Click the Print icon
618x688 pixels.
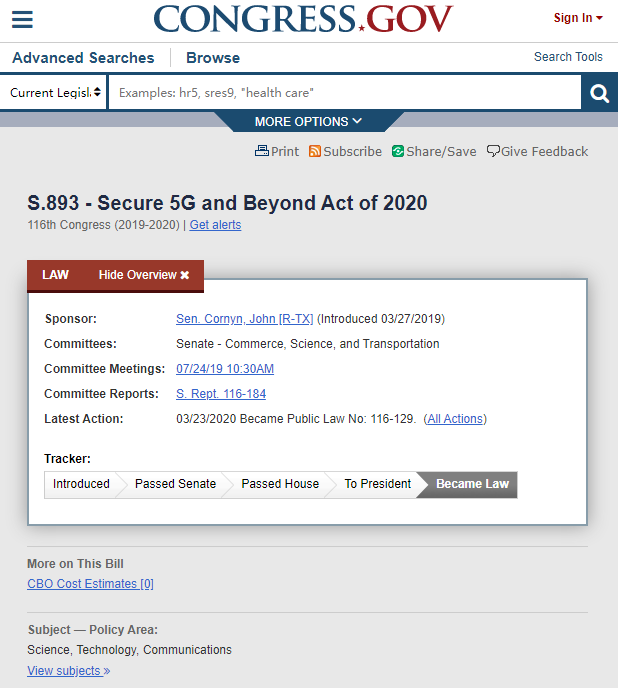(x=262, y=151)
